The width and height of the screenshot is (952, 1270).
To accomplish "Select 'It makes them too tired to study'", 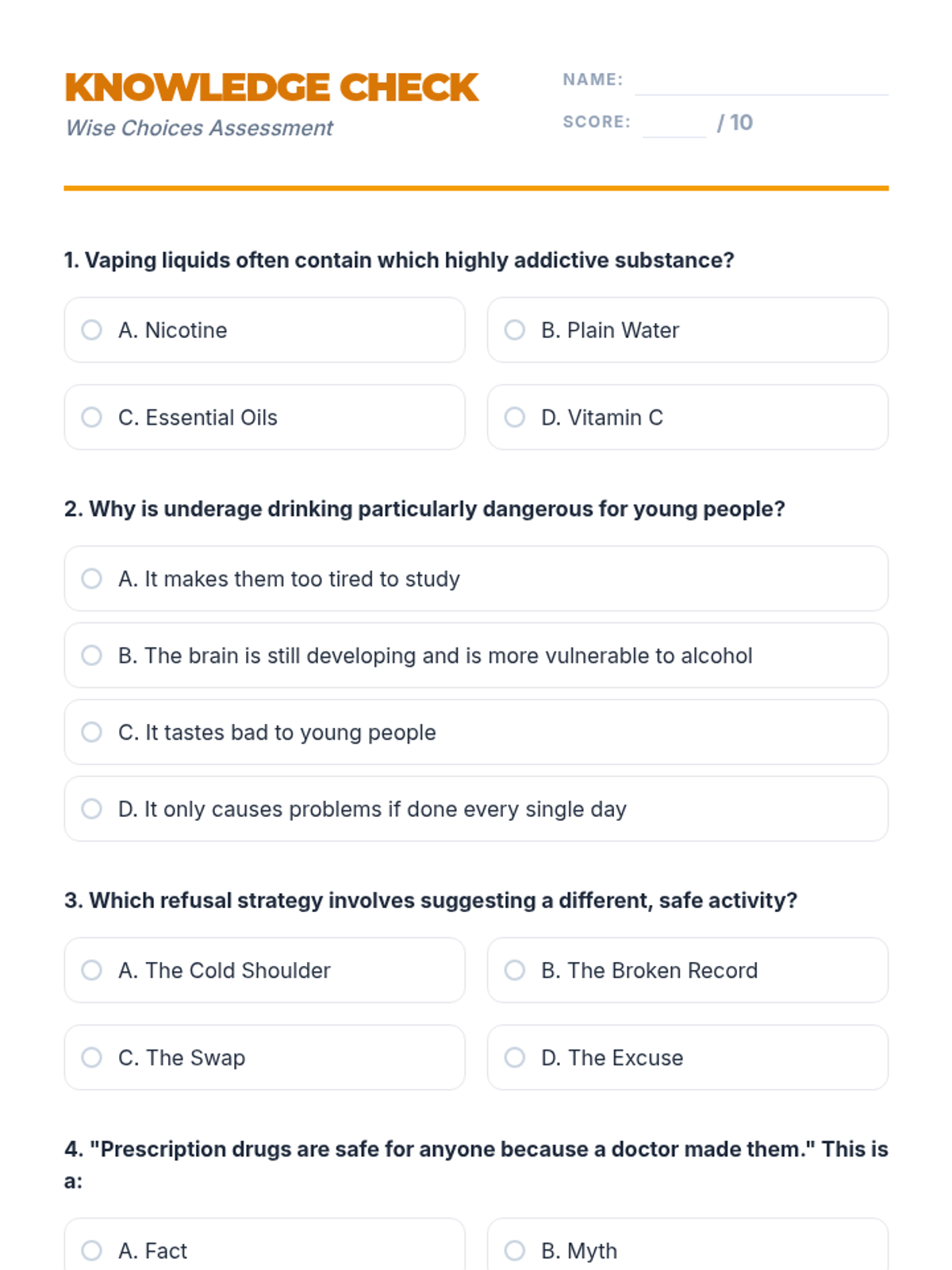I will 476,579.
